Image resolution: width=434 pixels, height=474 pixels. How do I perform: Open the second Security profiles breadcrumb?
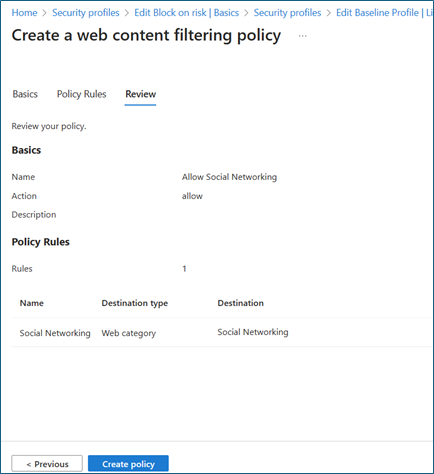[x=287, y=13]
